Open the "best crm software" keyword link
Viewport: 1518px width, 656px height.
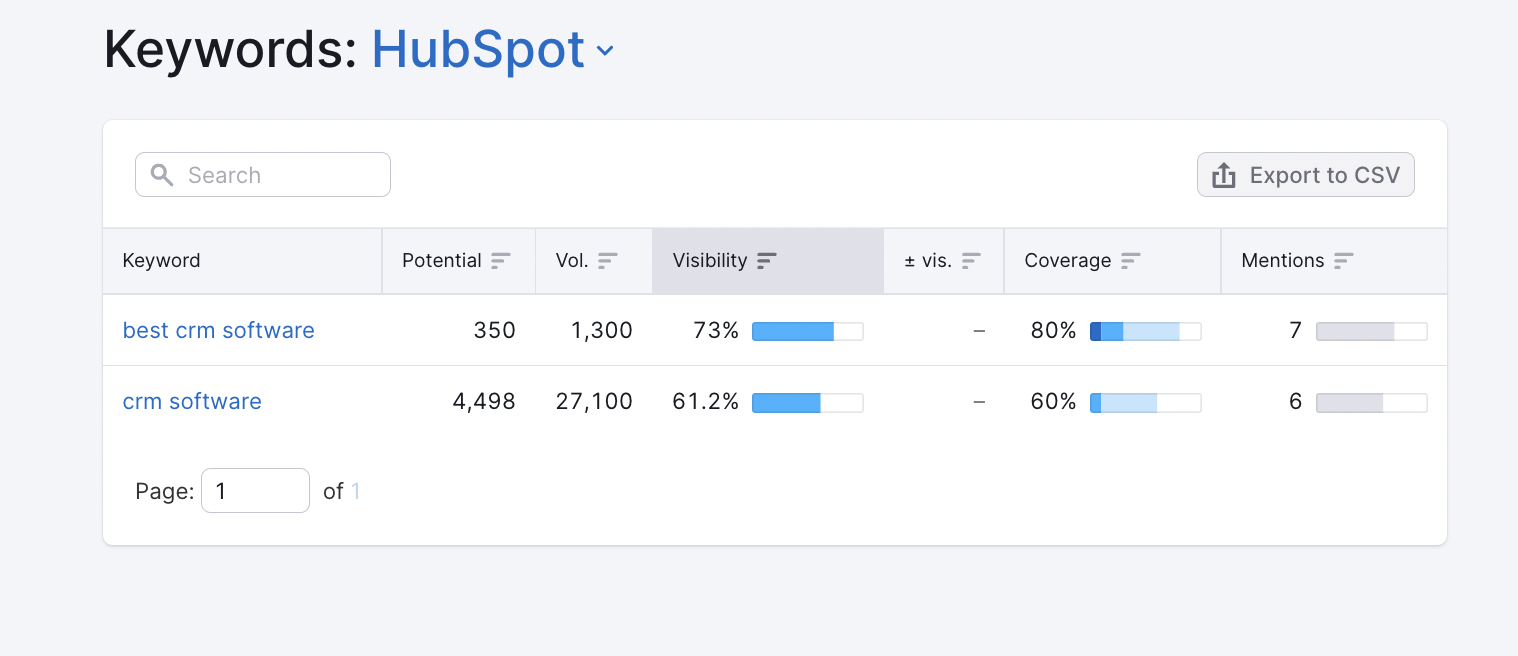click(x=218, y=330)
